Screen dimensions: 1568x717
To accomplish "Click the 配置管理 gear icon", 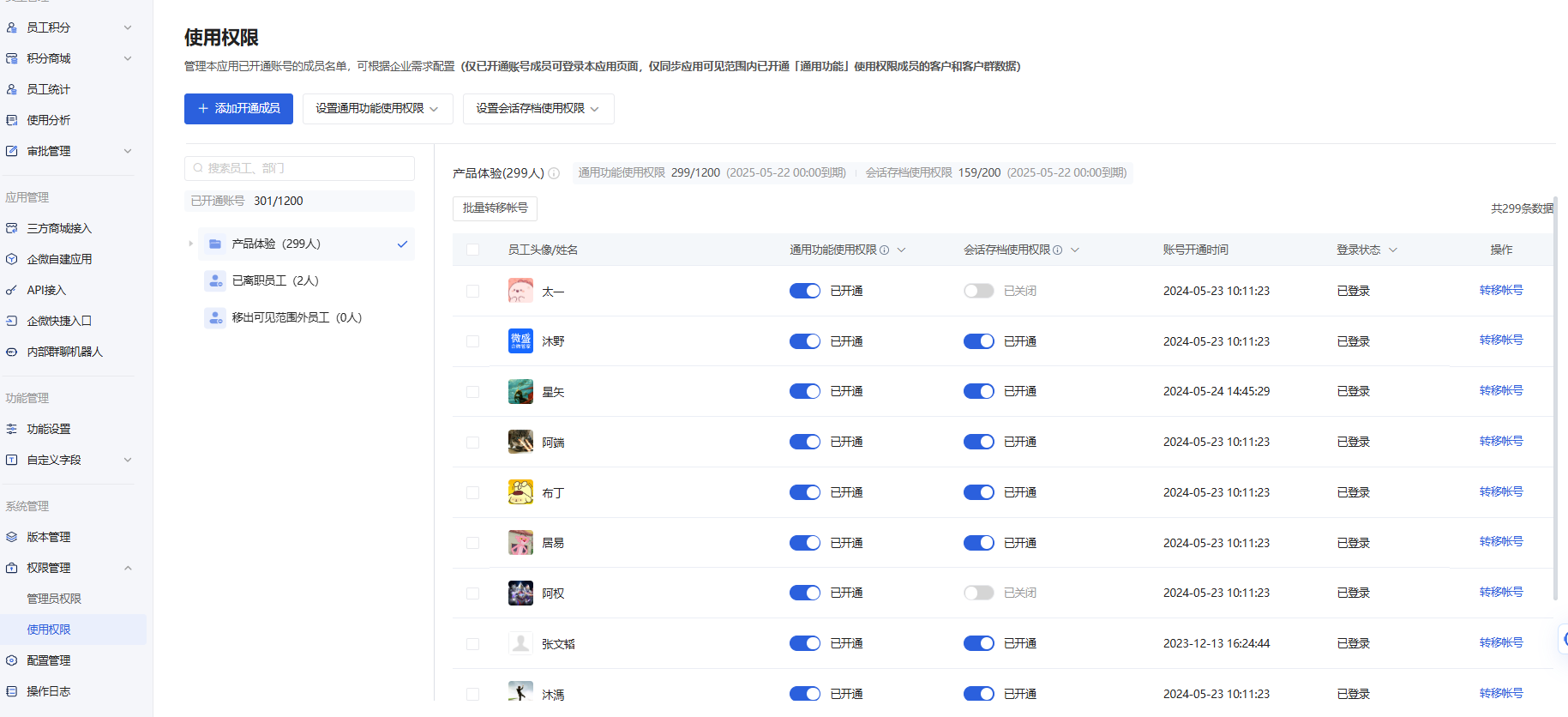I will pyautogui.click(x=12, y=660).
